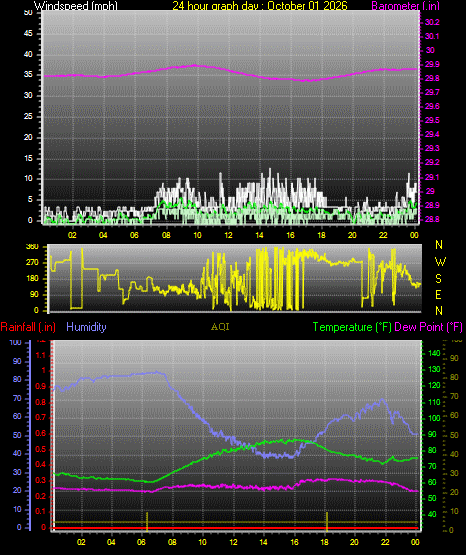
Task: Click the 'AQI' legend label
Action: point(220,327)
